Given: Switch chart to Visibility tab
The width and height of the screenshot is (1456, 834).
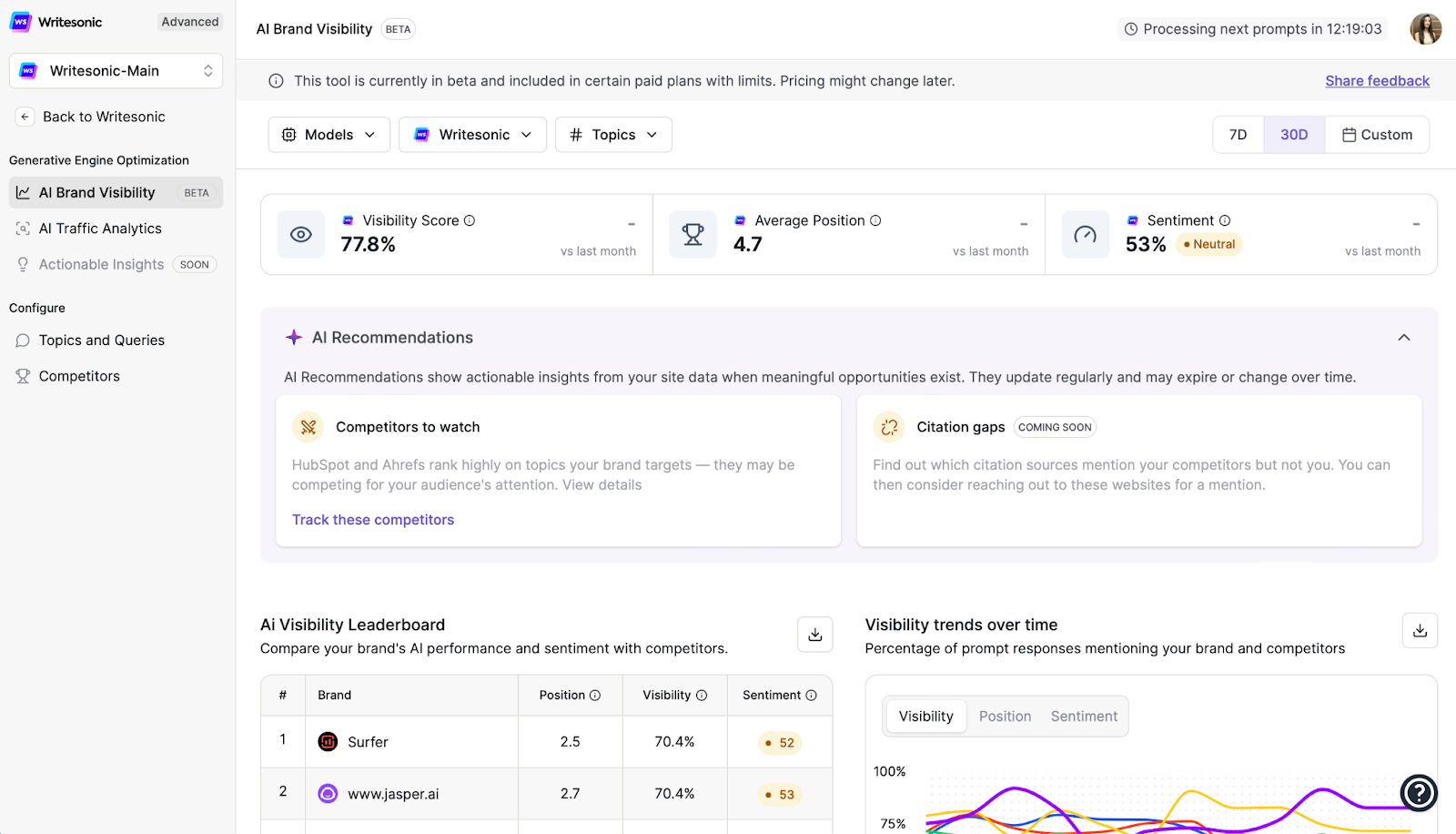Looking at the screenshot, I should pos(926,717).
